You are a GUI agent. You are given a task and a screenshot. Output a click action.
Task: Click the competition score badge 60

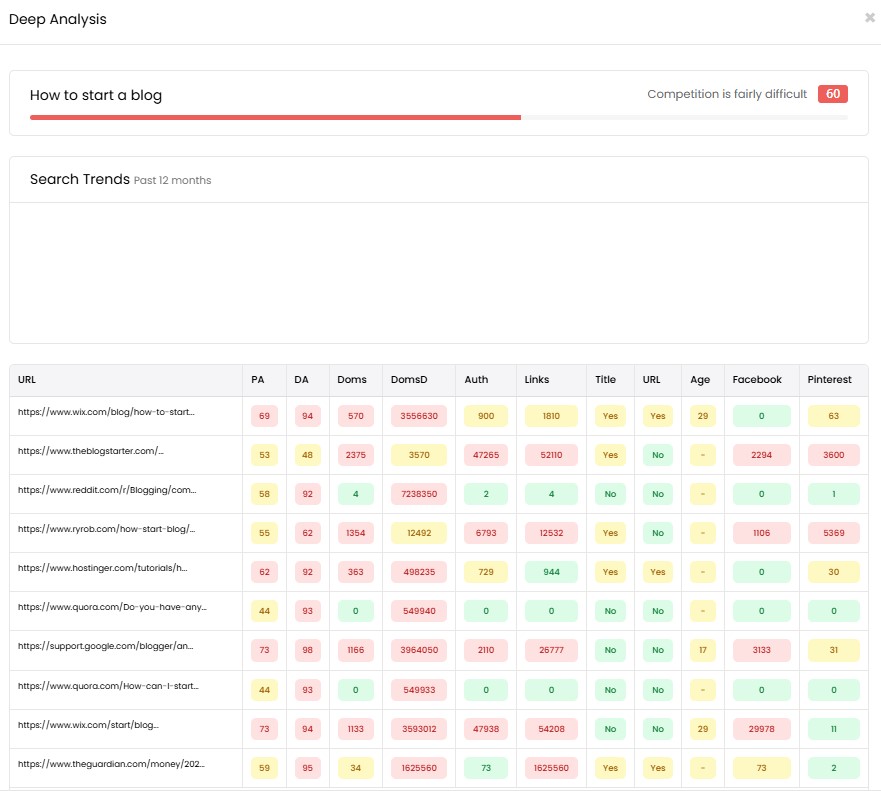pos(833,94)
